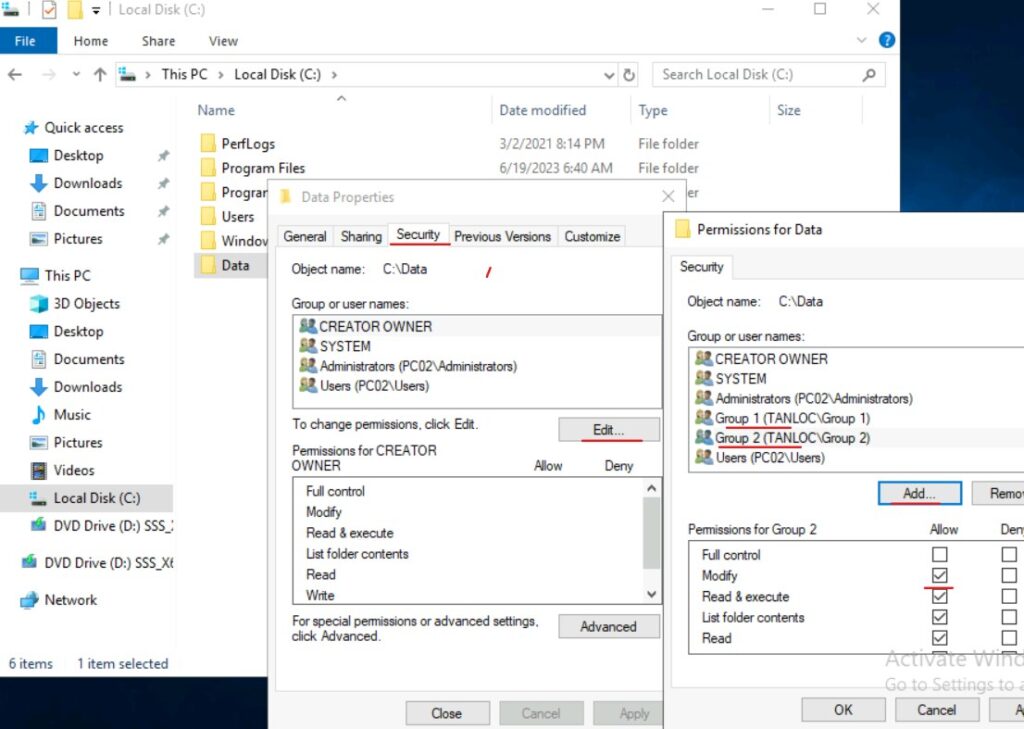Image resolution: width=1024 pixels, height=729 pixels.
Task: Select the Network item in the sidebar
Action: [70, 600]
